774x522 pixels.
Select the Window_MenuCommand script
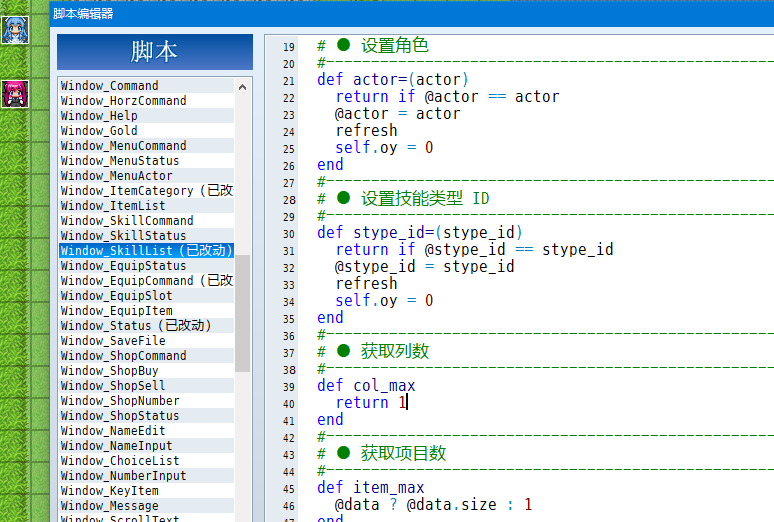pos(147,146)
